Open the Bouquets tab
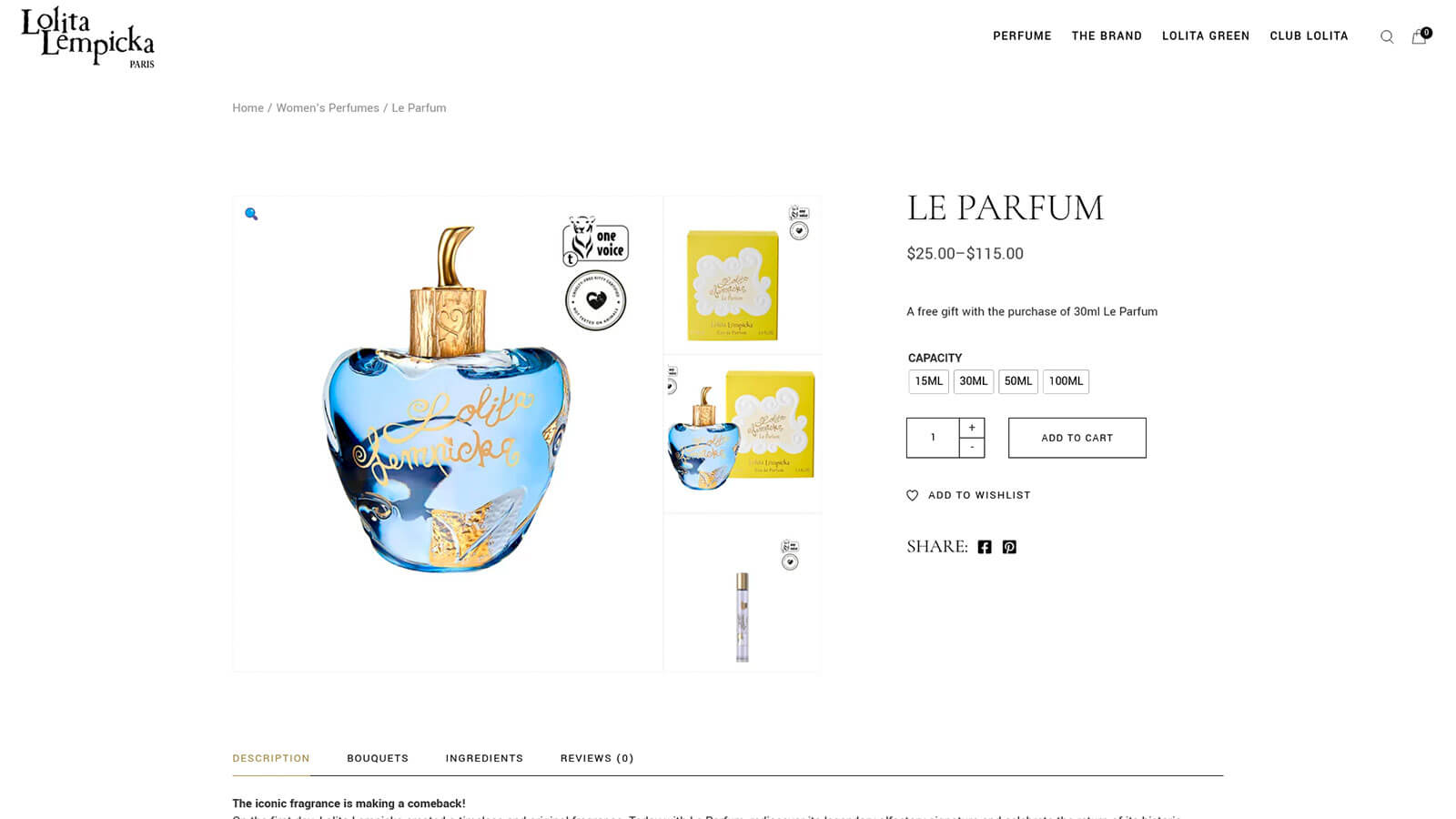The image size is (1456, 819). click(x=378, y=758)
